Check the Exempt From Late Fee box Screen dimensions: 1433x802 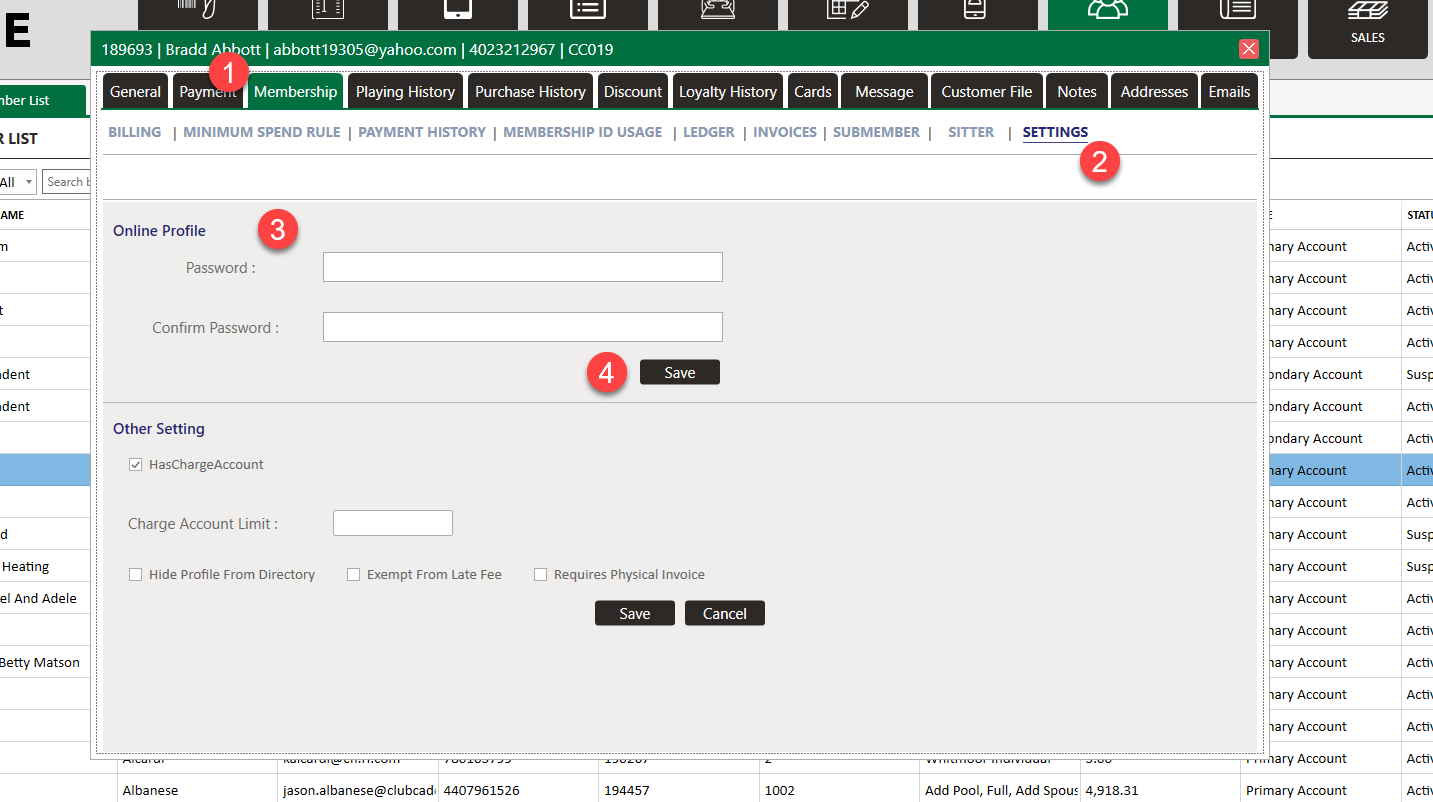(353, 575)
